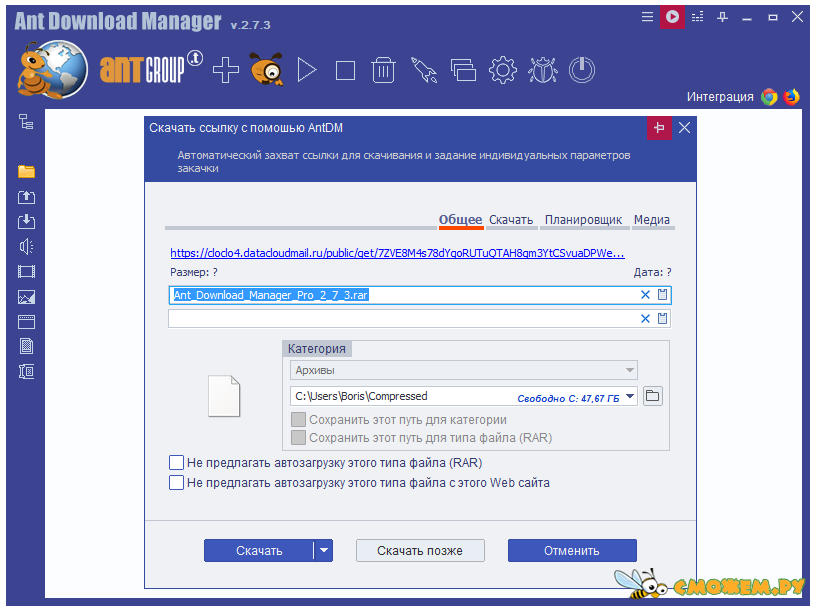The image size is (816, 611).
Task: Toggle the category tree icon in sidebar
Action: click(x=26, y=121)
